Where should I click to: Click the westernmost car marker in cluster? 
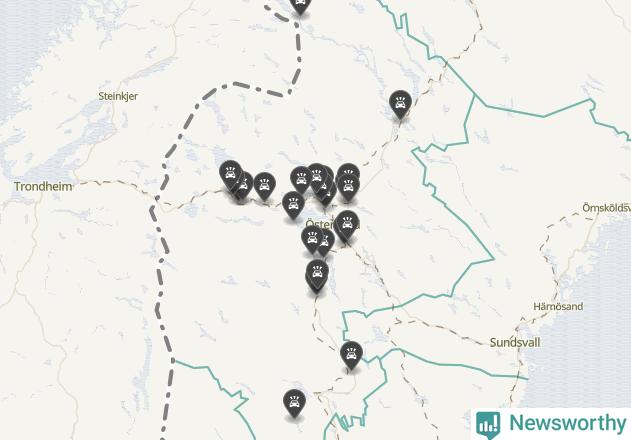click(x=230, y=175)
